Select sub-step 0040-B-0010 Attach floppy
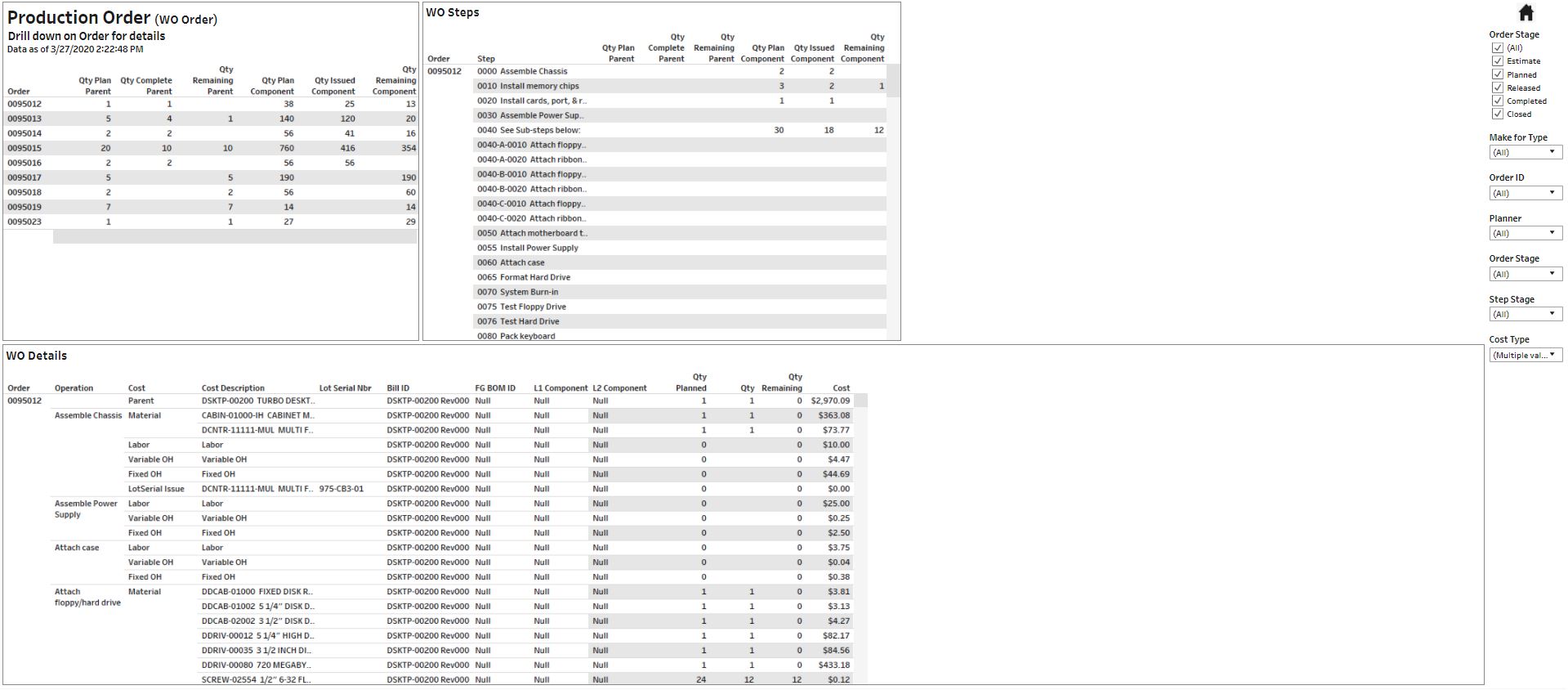This screenshot has height=690, width=1568. (x=532, y=174)
